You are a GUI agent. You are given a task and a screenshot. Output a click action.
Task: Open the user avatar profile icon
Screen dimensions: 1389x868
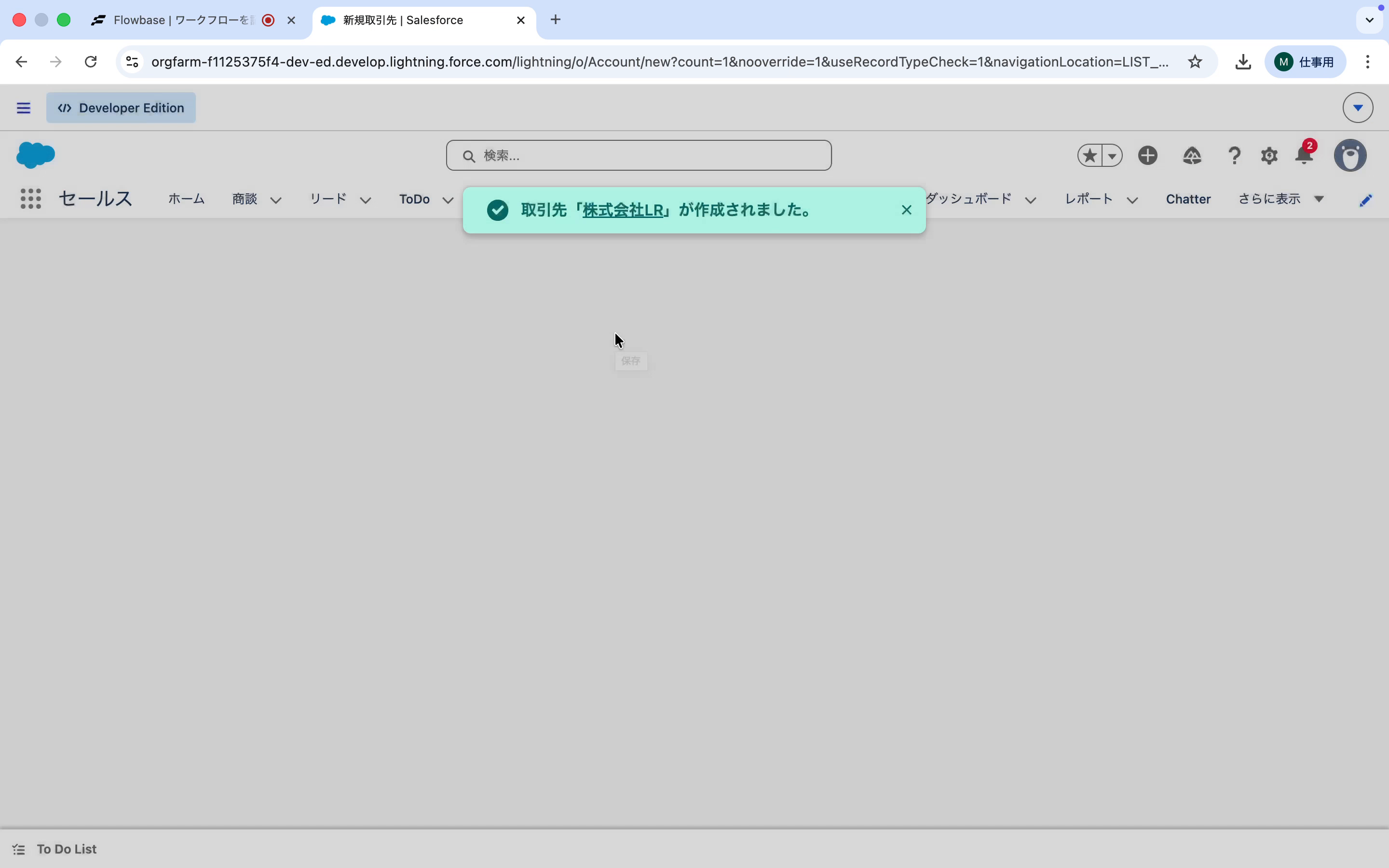point(1350,156)
